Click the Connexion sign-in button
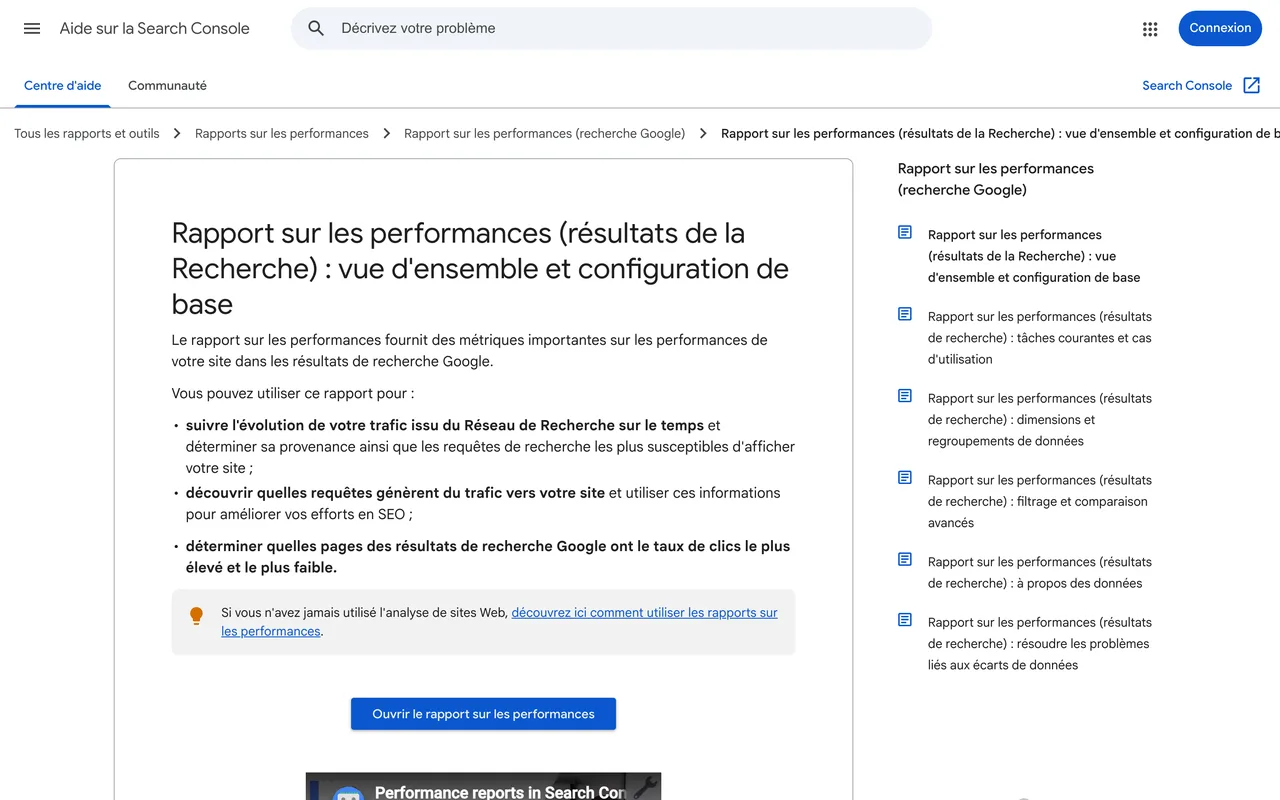This screenshot has width=1280, height=800. (1220, 28)
